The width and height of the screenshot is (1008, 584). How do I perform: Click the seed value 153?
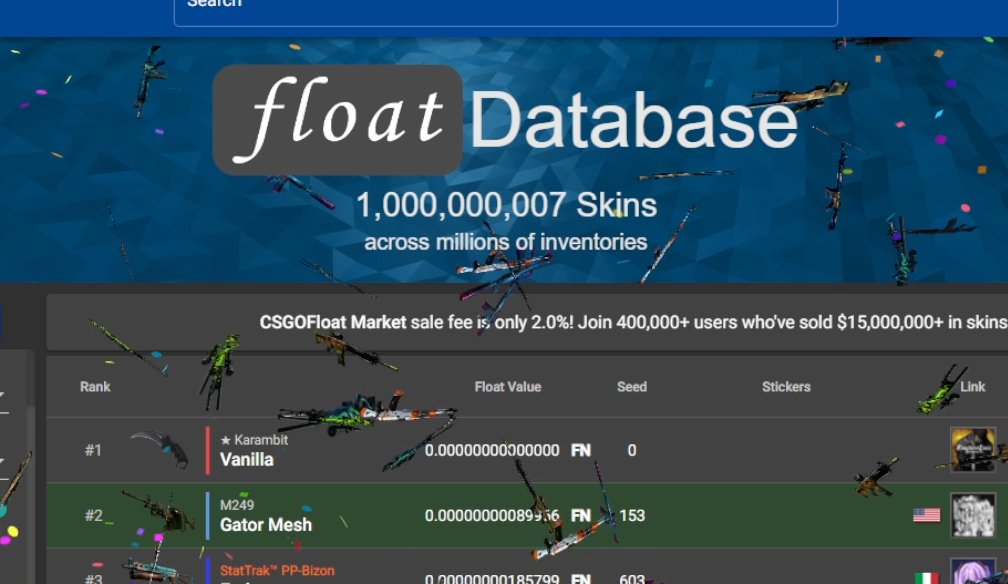pyautogui.click(x=632, y=515)
